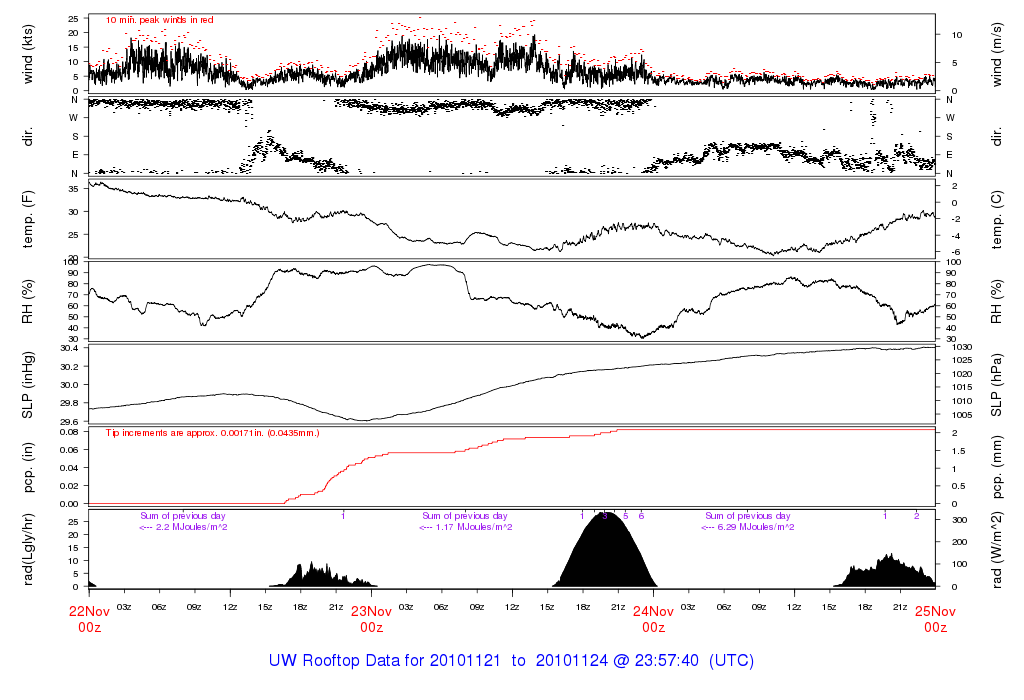Viewport: 1024px width, 700px height.
Task: Select the '22Nov' date label
Action: [89, 612]
